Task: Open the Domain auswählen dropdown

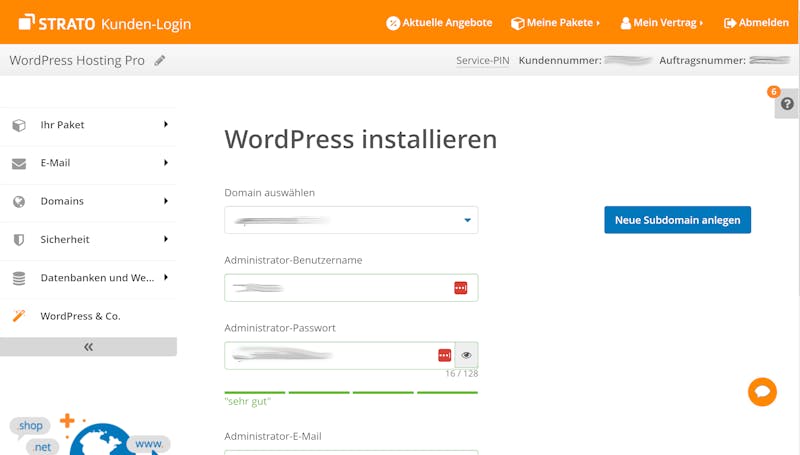Action: tap(351, 220)
